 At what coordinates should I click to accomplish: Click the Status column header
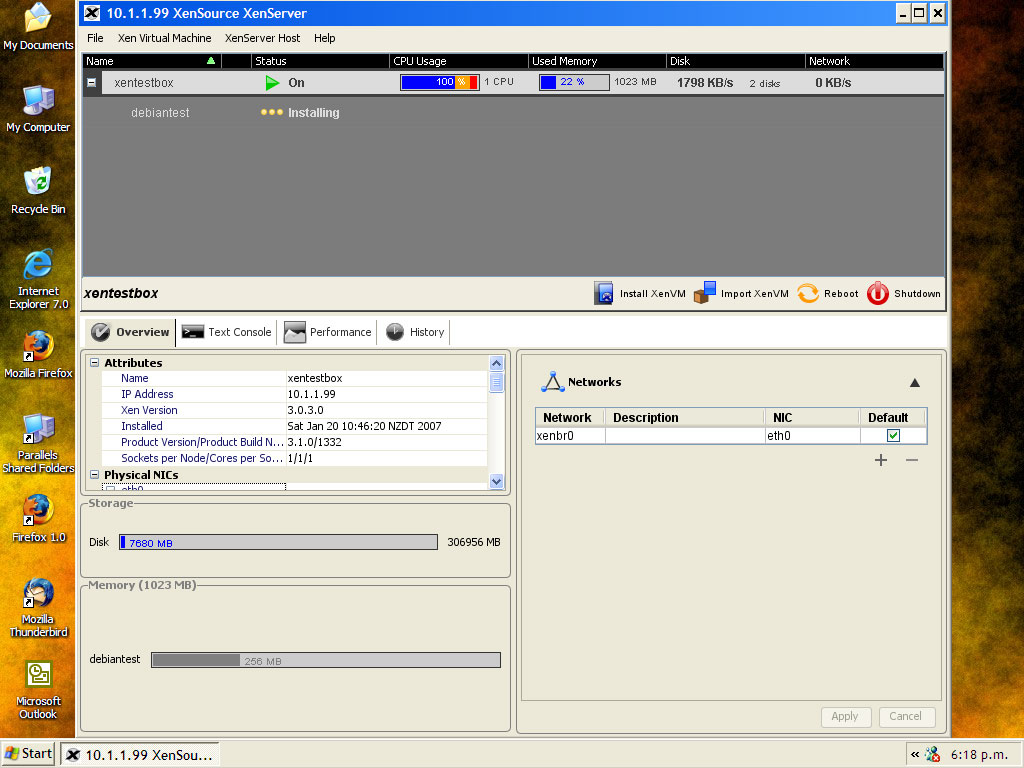pos(320,61)
